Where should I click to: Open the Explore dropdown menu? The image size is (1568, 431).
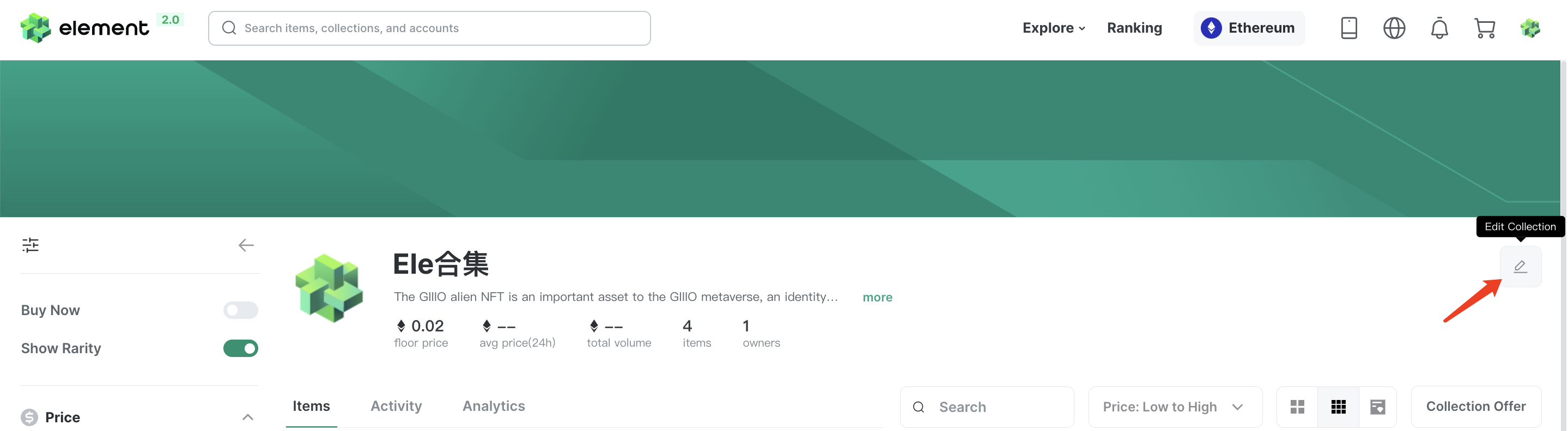point(1054,28)
